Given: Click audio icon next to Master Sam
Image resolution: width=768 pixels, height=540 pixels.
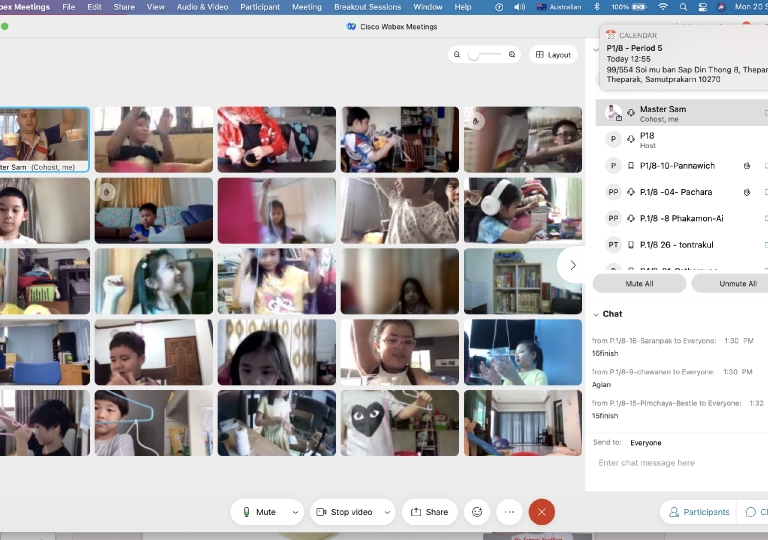Looking at the screenshot, I should pyautogui.click(x=631, y=113).
